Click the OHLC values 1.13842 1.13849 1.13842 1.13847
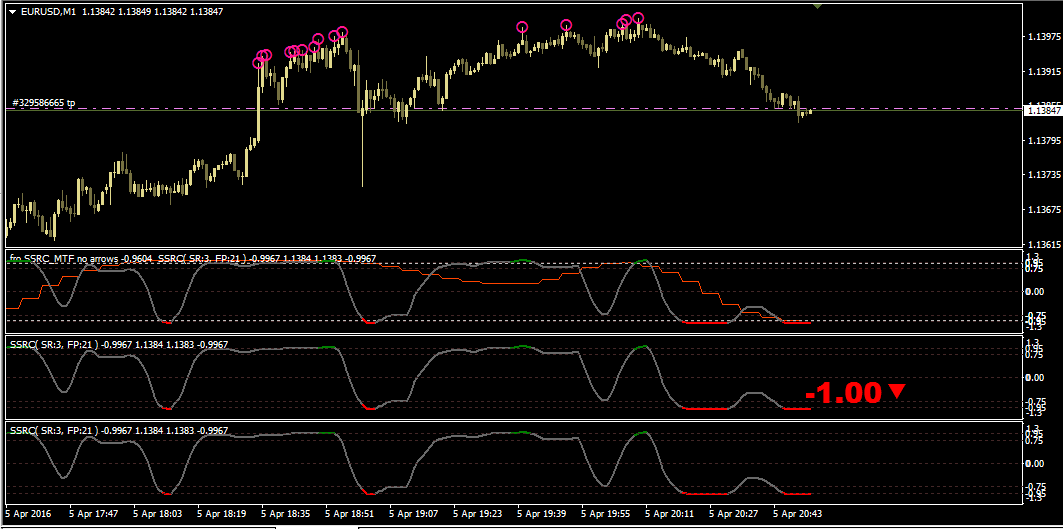 pyautogui.click(x=153, y=12)
